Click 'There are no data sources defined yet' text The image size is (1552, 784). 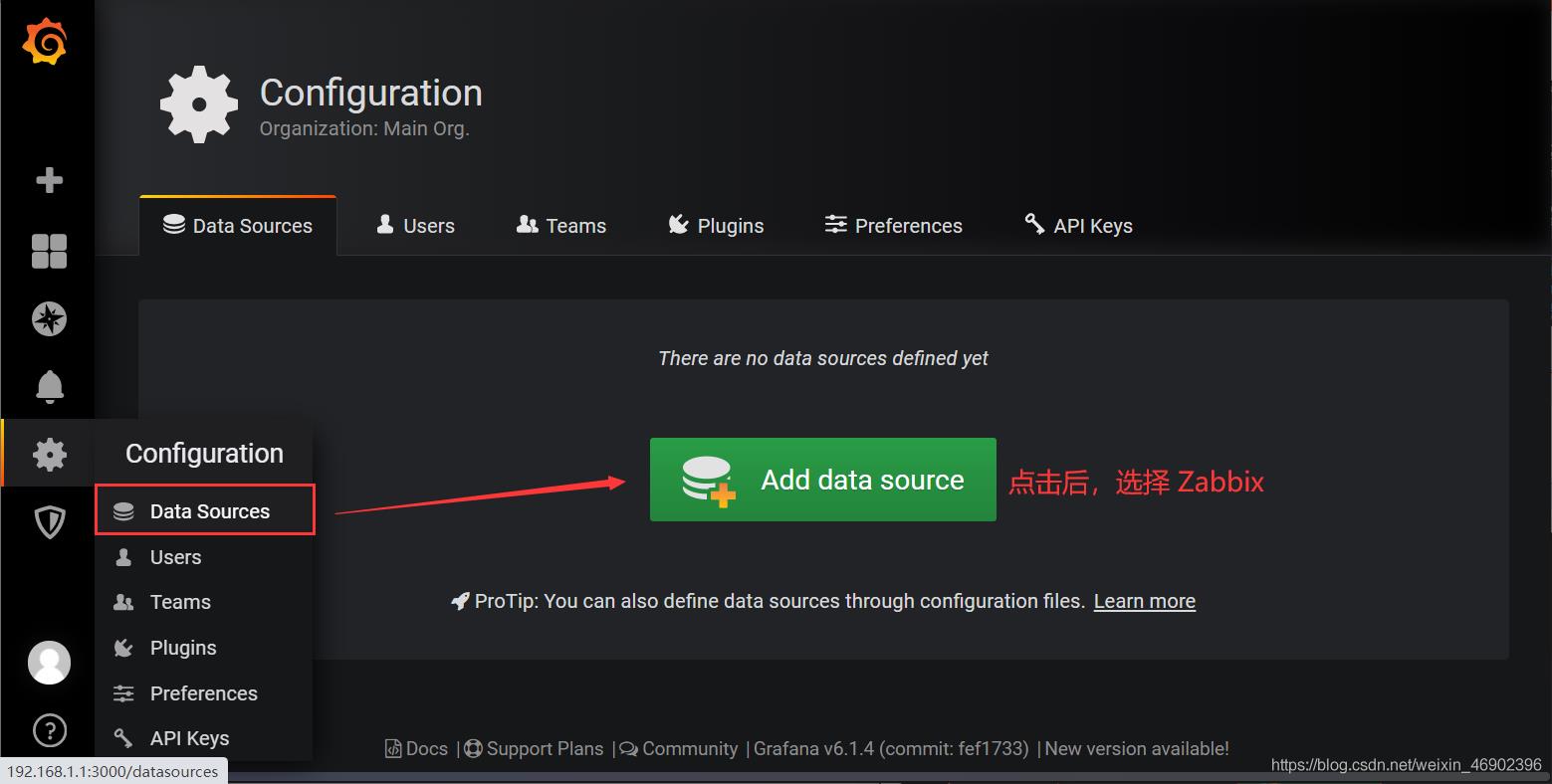(823, 358)
